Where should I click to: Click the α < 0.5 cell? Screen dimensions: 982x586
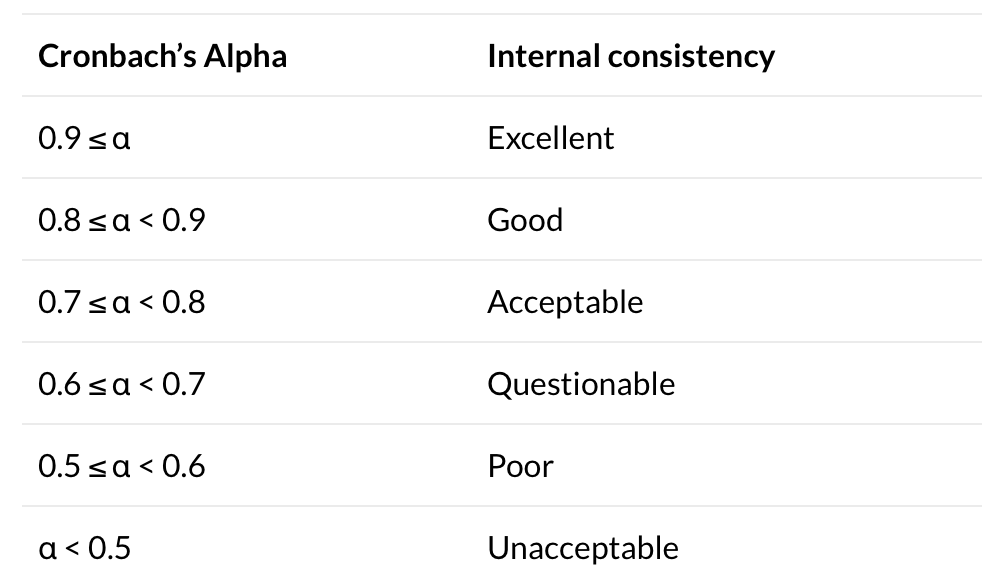(85, 548)
